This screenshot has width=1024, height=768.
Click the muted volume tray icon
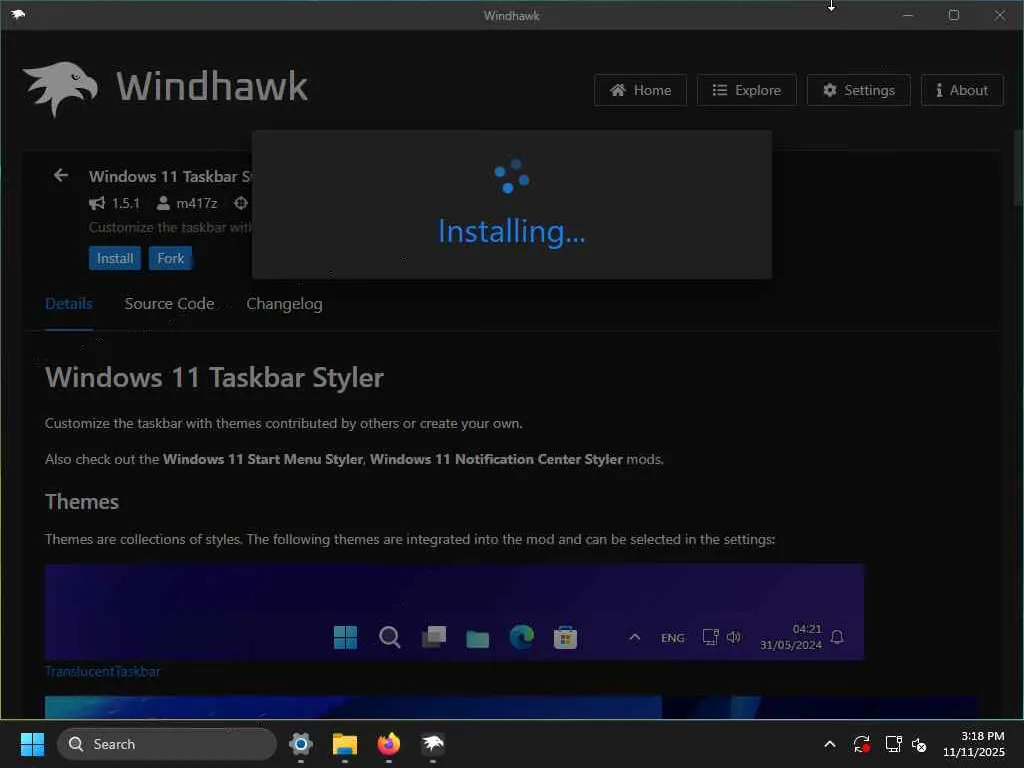tap(919, 744)
